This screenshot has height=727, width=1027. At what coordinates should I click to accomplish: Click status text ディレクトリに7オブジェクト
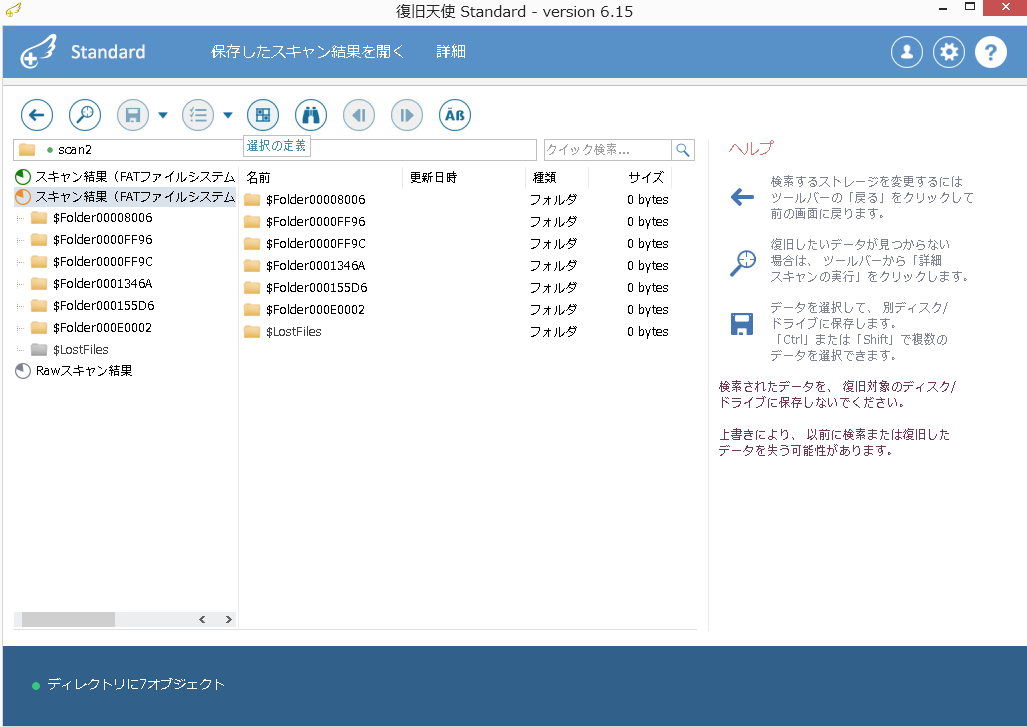136,684
